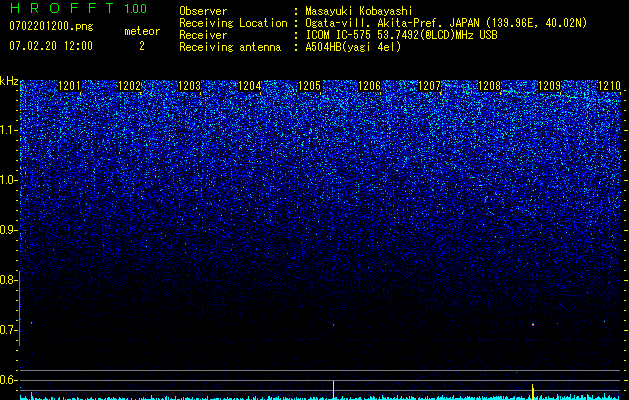The width and height of the screenshot is (629, 400).
Task: Click the 1201 time marker
Action: [69, 85]
